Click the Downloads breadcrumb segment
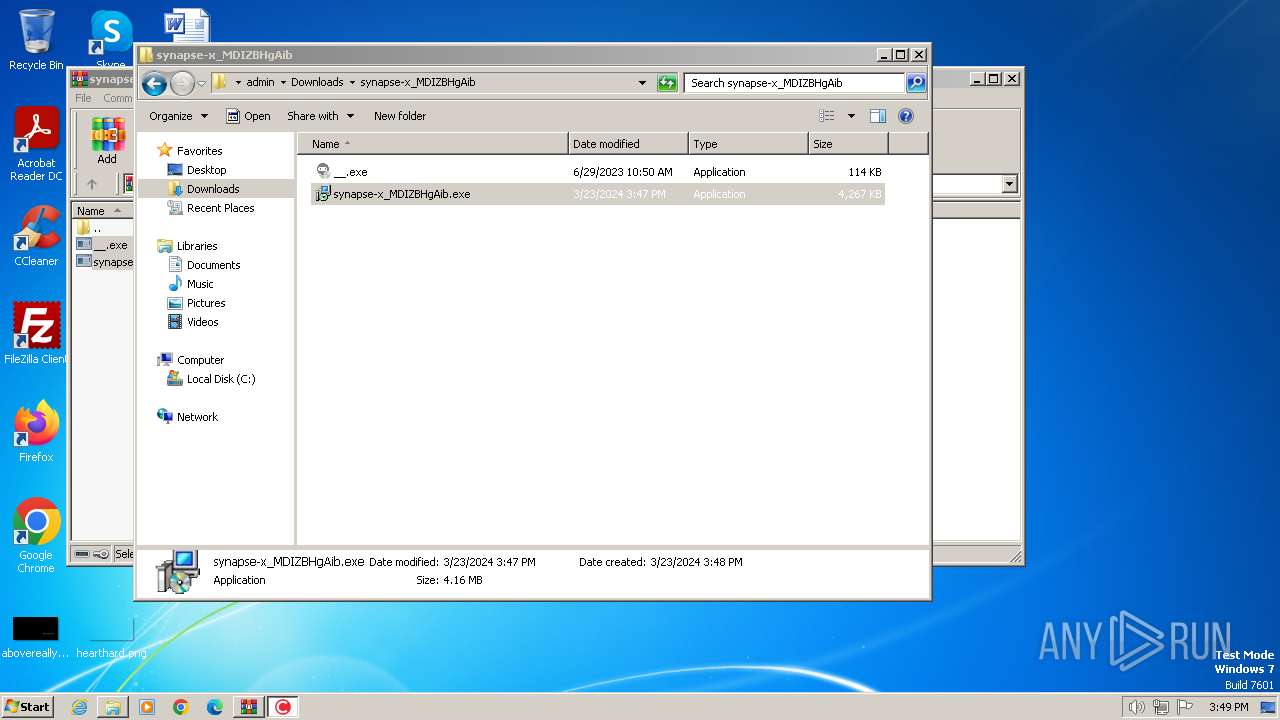This screenshot has width=1280, height=720. point(317,83)
